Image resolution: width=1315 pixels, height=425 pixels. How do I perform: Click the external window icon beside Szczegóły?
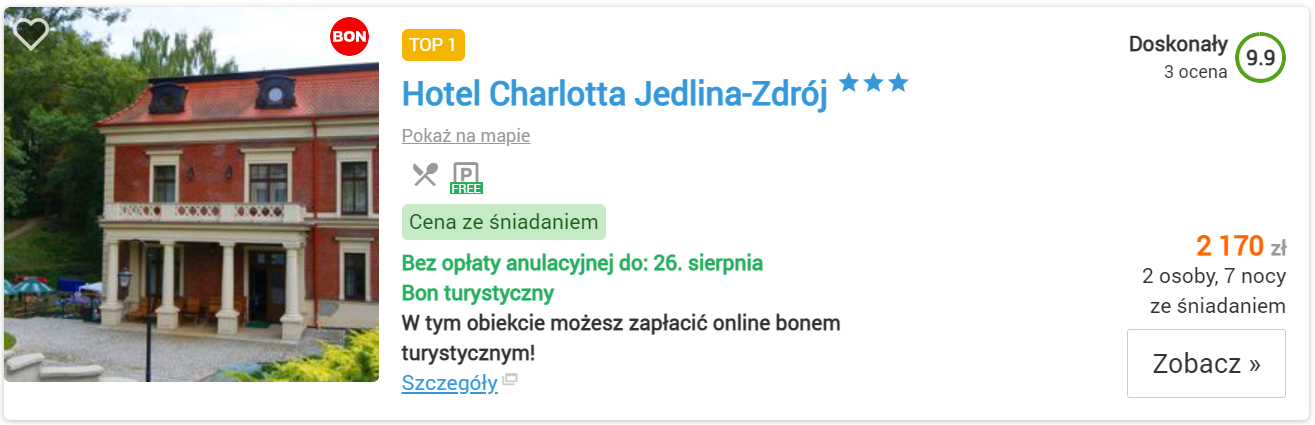[x=510, y=380]
